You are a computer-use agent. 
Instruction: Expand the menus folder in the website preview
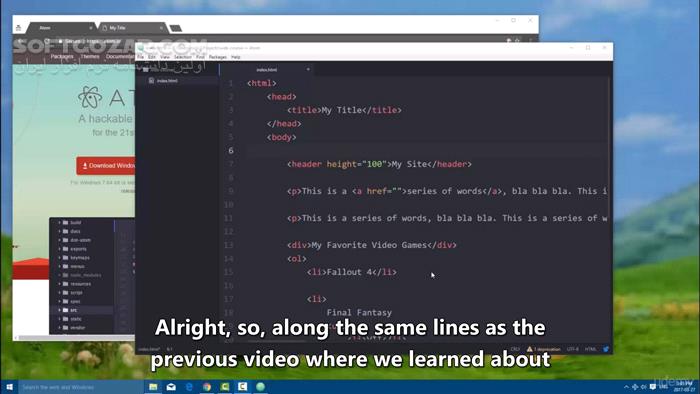coord(59,266)
